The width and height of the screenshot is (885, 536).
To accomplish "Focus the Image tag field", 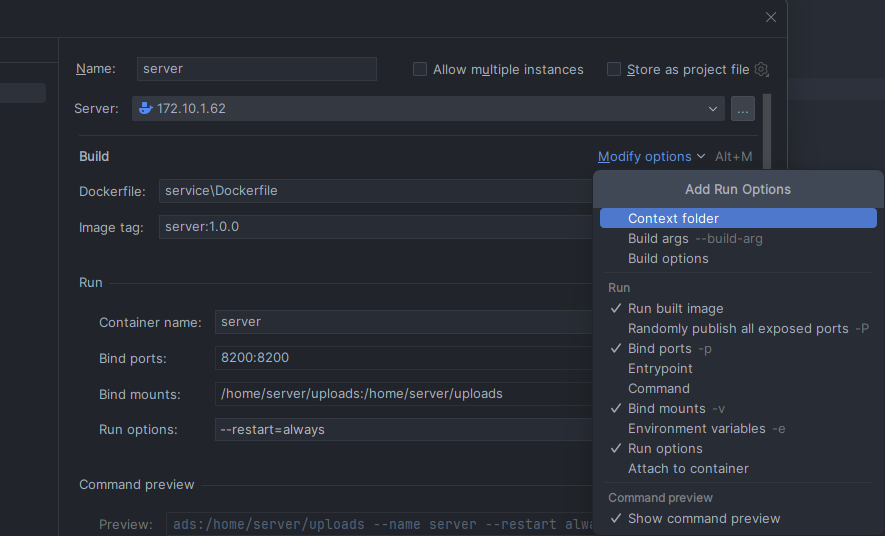I will pos(376,227).
